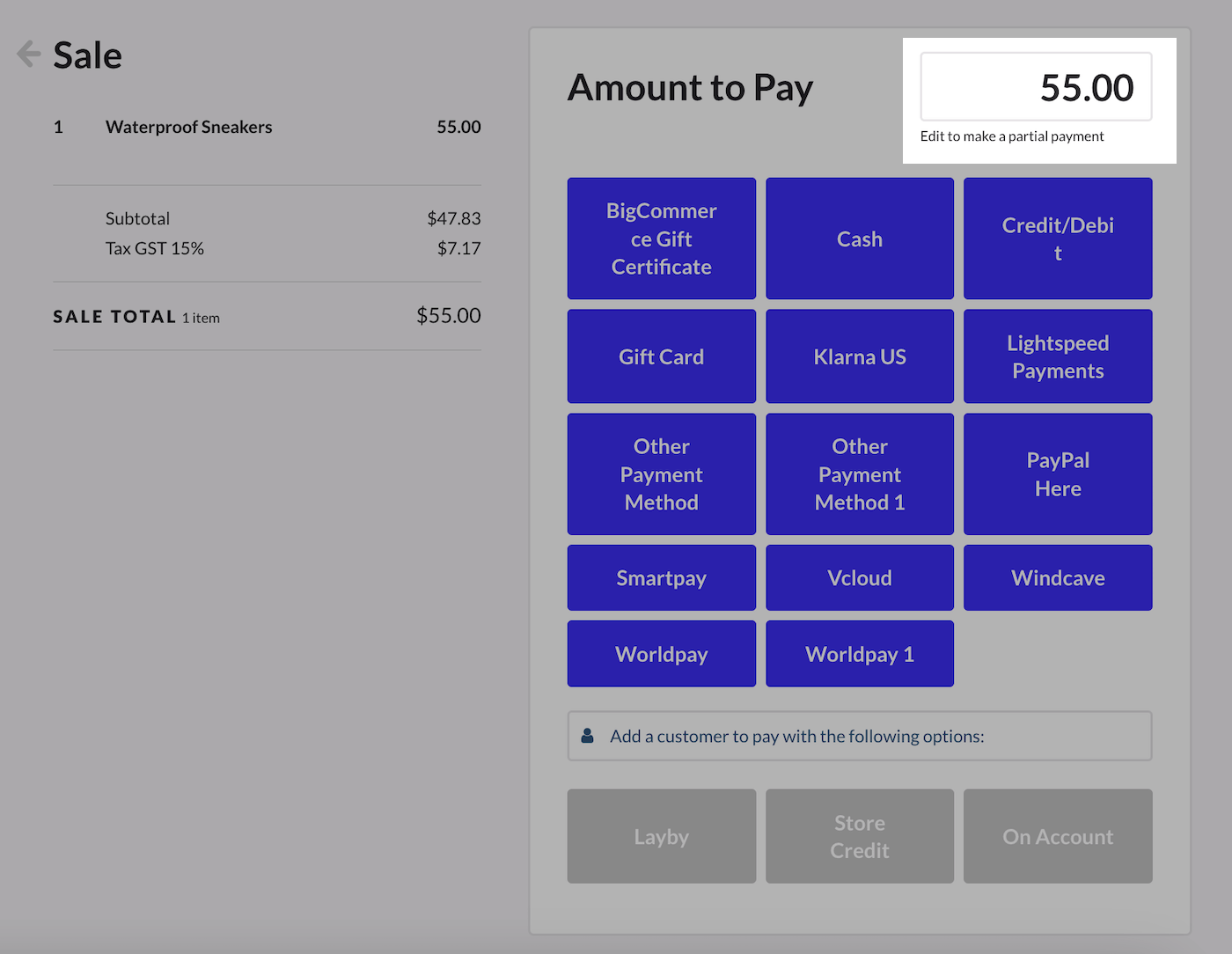1232x954 pixels.
Task: Click the Subtotal label
Action: tap(137, 218)
